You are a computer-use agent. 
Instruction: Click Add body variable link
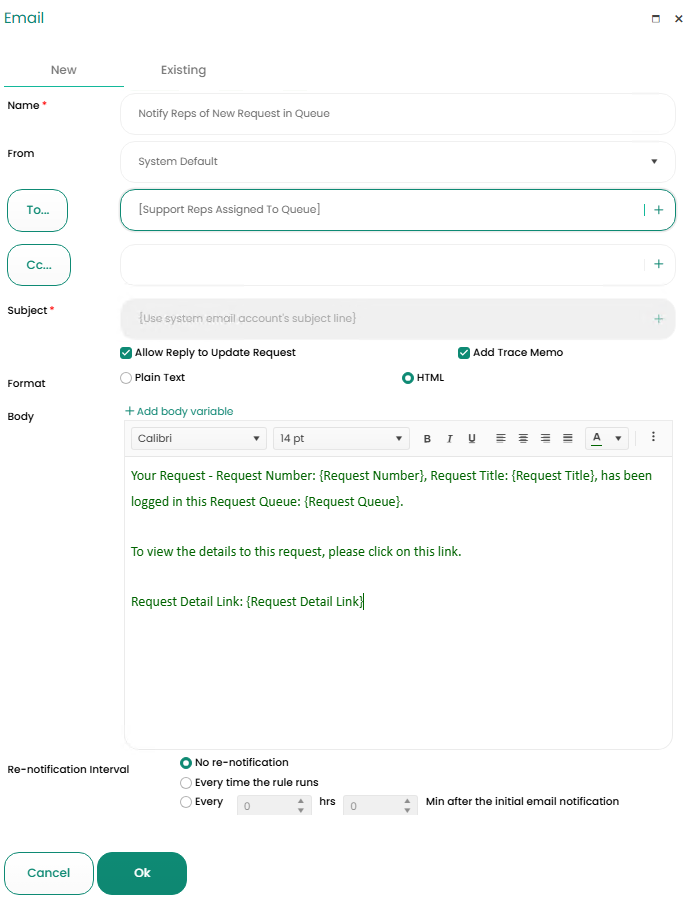pyautogui.click(x=179, y=411)
